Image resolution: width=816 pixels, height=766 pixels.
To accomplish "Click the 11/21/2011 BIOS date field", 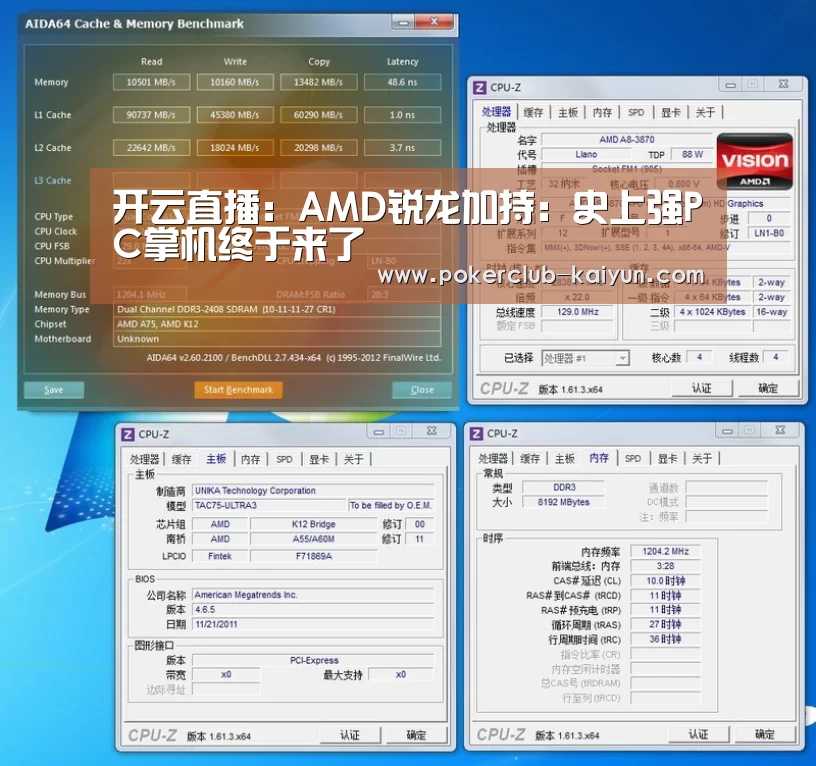I will point(313,624).
